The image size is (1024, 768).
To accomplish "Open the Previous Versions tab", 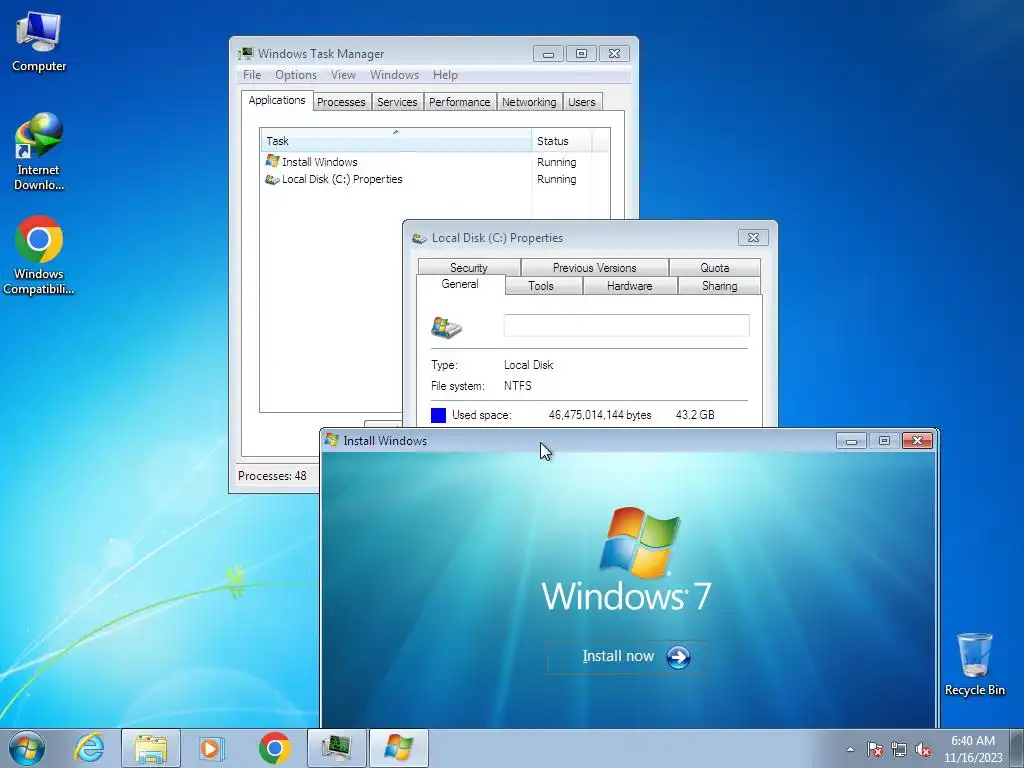I will [x=594, y=268].
